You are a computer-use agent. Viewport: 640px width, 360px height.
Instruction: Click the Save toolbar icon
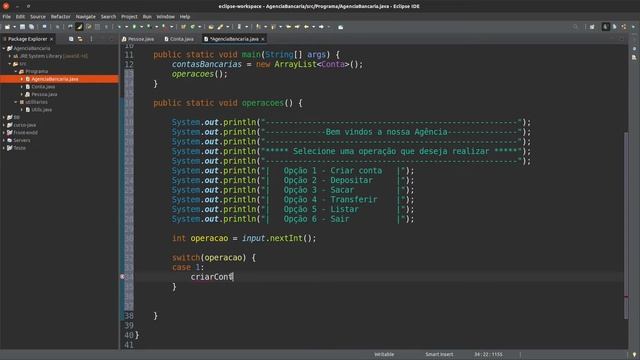click(22, 27)
